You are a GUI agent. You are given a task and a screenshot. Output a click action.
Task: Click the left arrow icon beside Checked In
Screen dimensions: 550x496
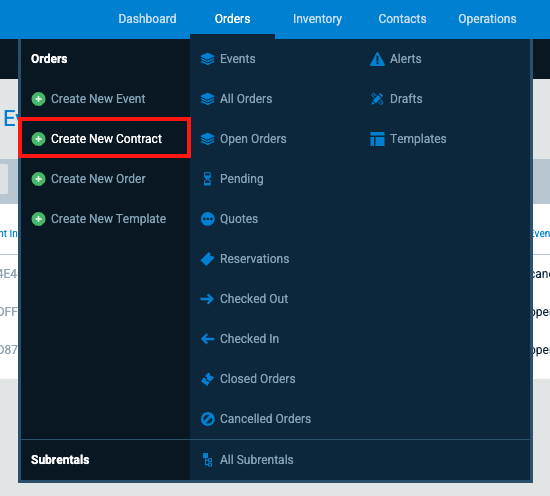(x=207, y=339)
